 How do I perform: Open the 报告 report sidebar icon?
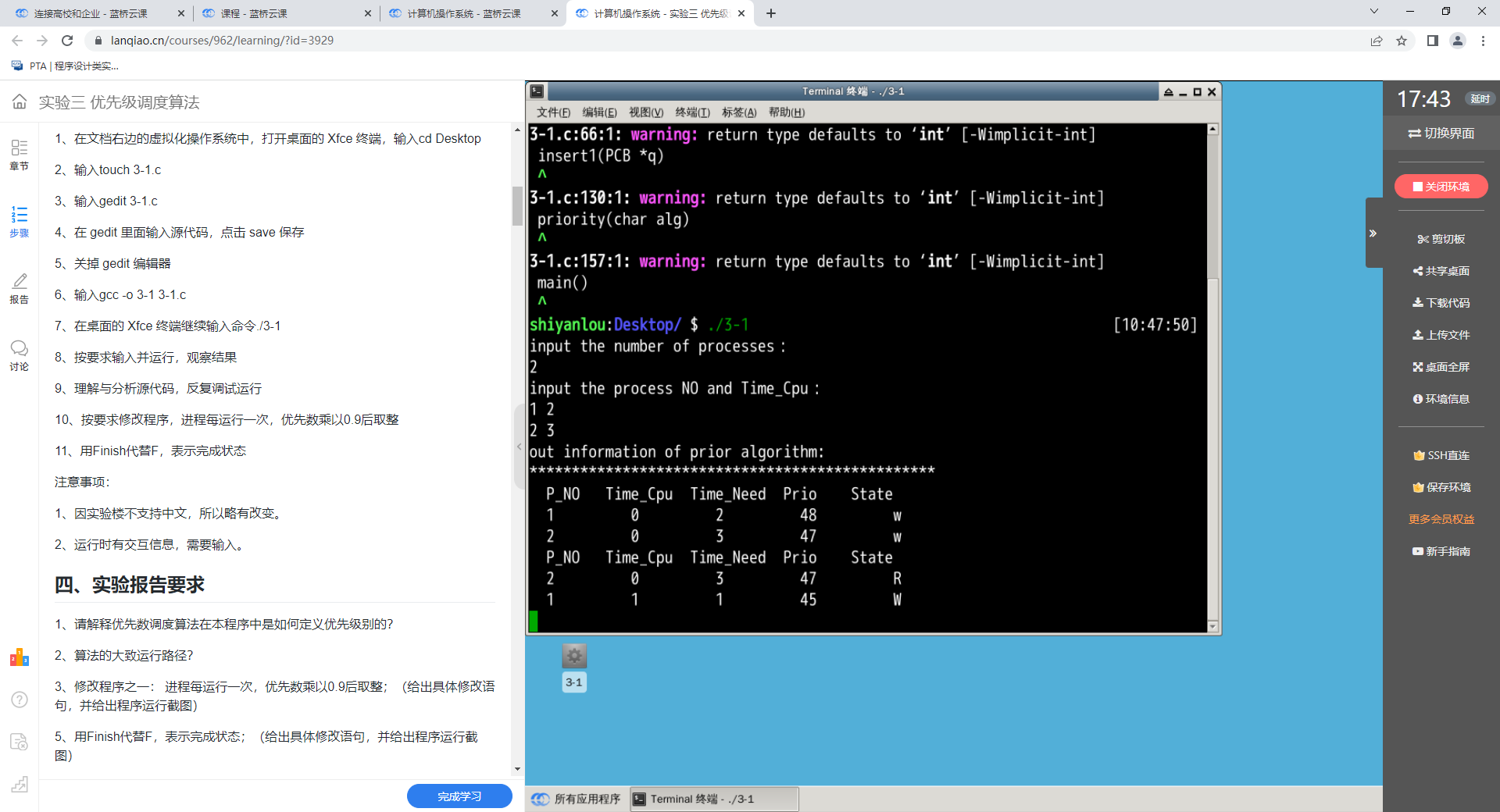20,289
